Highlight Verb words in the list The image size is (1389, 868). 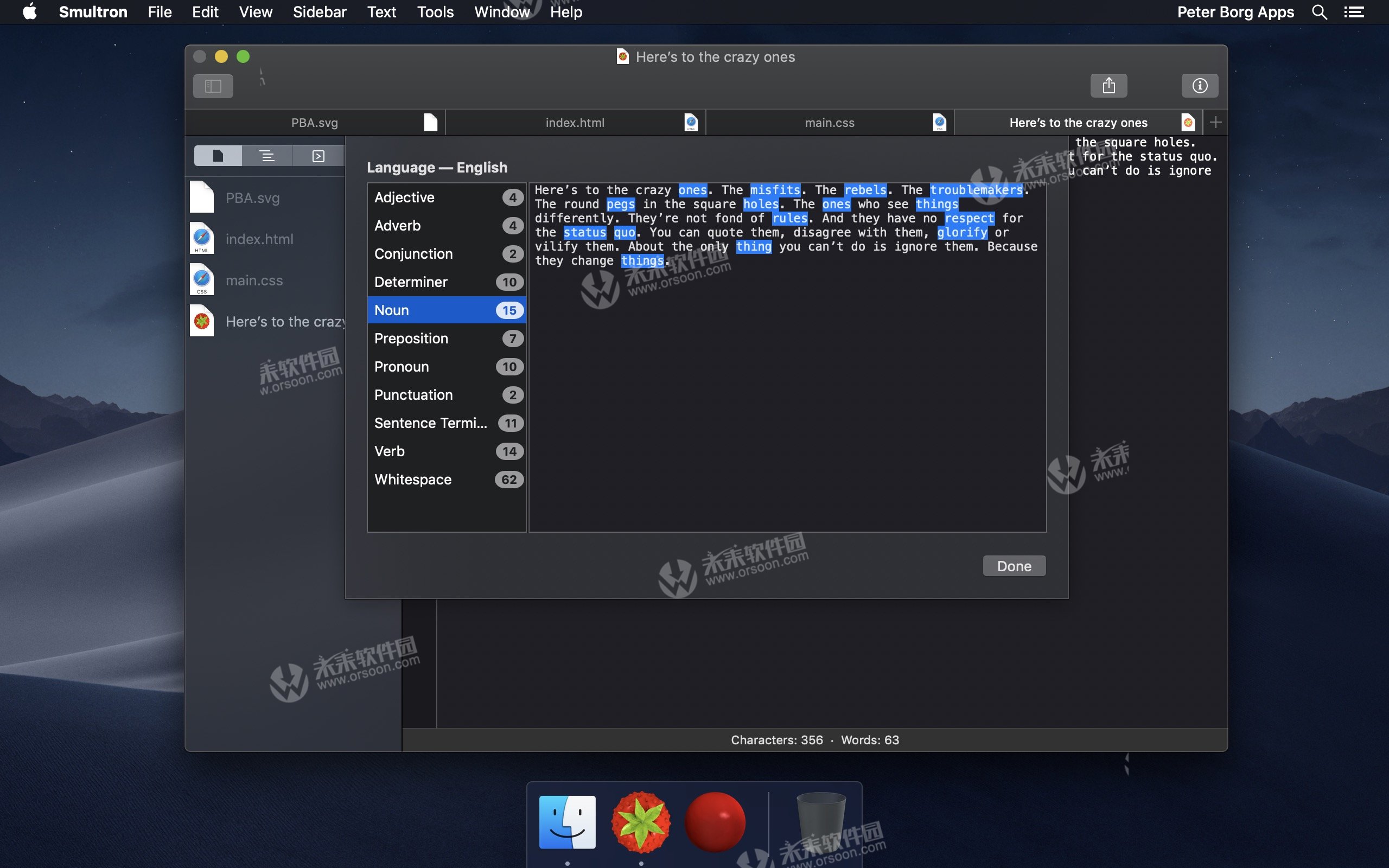point(447,451)
